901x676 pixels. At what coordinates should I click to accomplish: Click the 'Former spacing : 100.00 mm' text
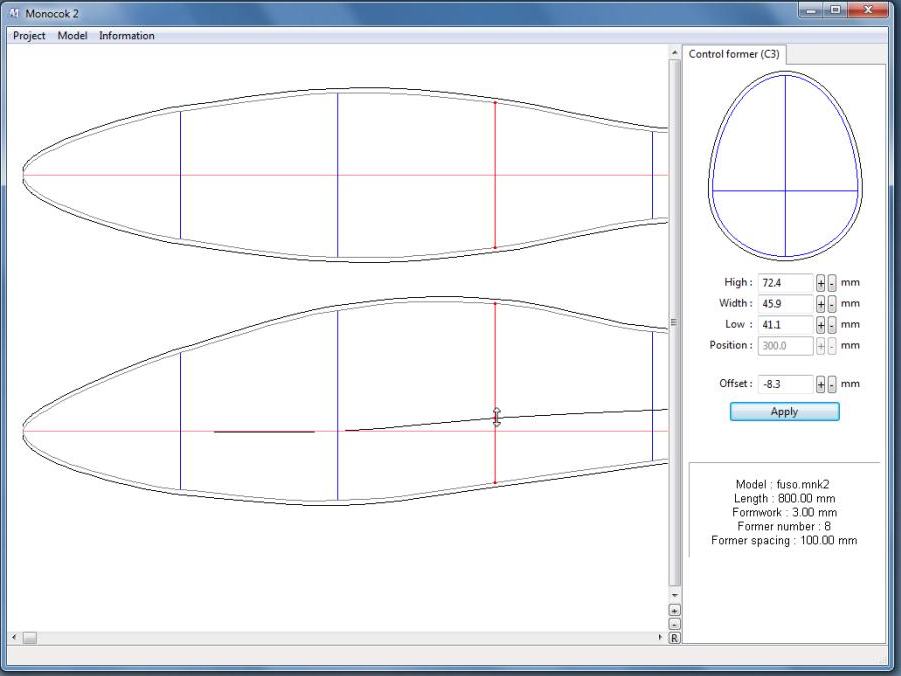[x=784, y=540]
